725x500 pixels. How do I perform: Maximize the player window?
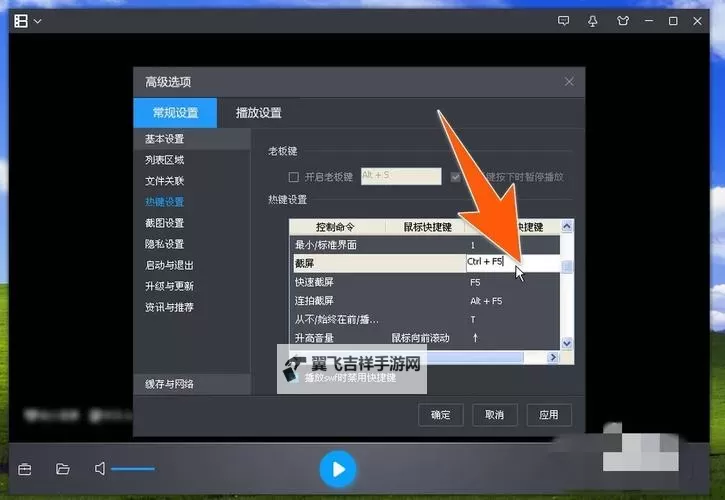point(673,21)
